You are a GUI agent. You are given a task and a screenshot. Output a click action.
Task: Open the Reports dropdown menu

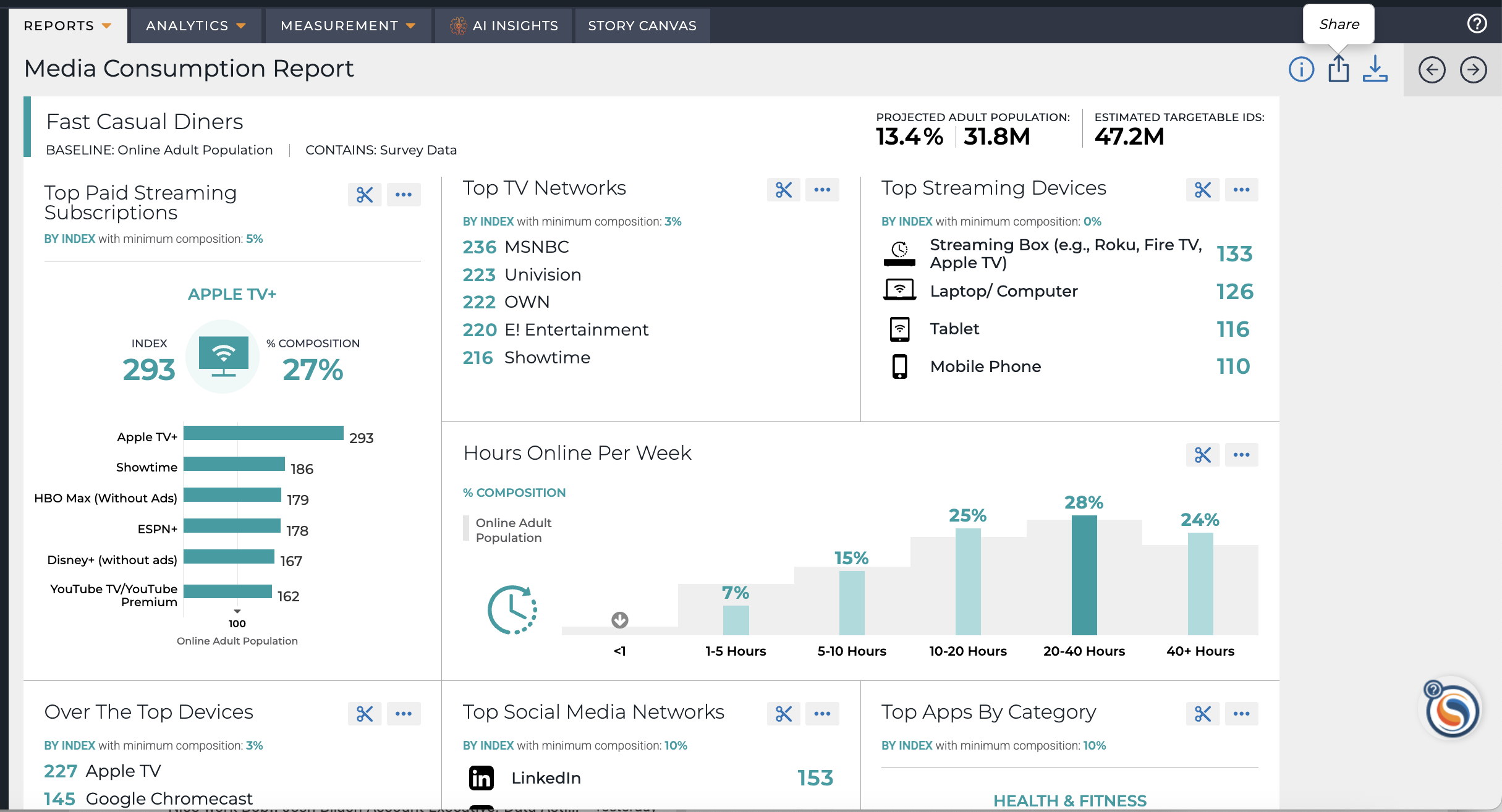coord(67,25)
